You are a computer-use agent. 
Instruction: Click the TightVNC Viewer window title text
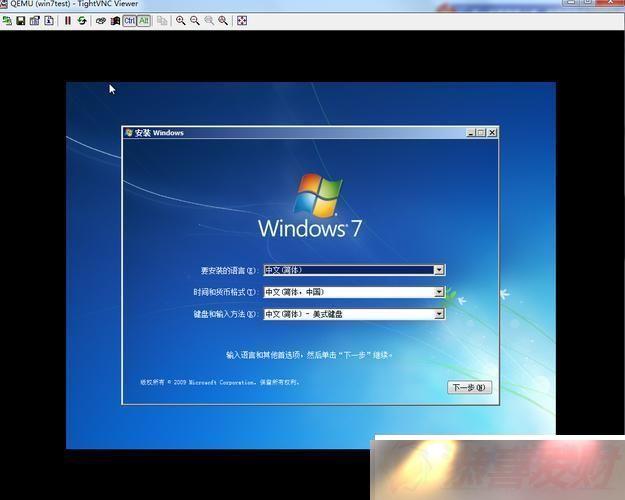coord(74,4)
